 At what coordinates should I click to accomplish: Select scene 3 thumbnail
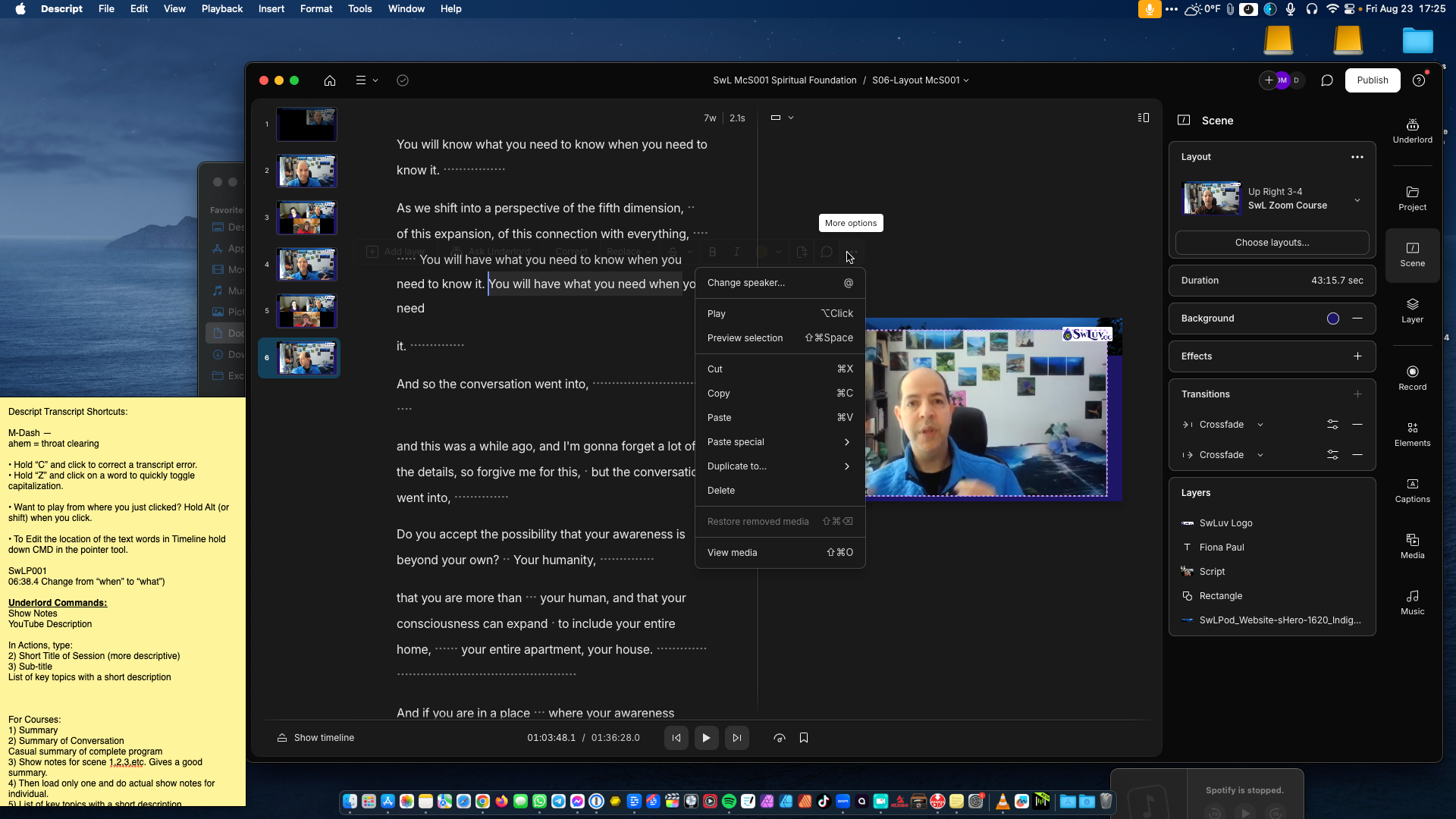click(x=306, y=218)
